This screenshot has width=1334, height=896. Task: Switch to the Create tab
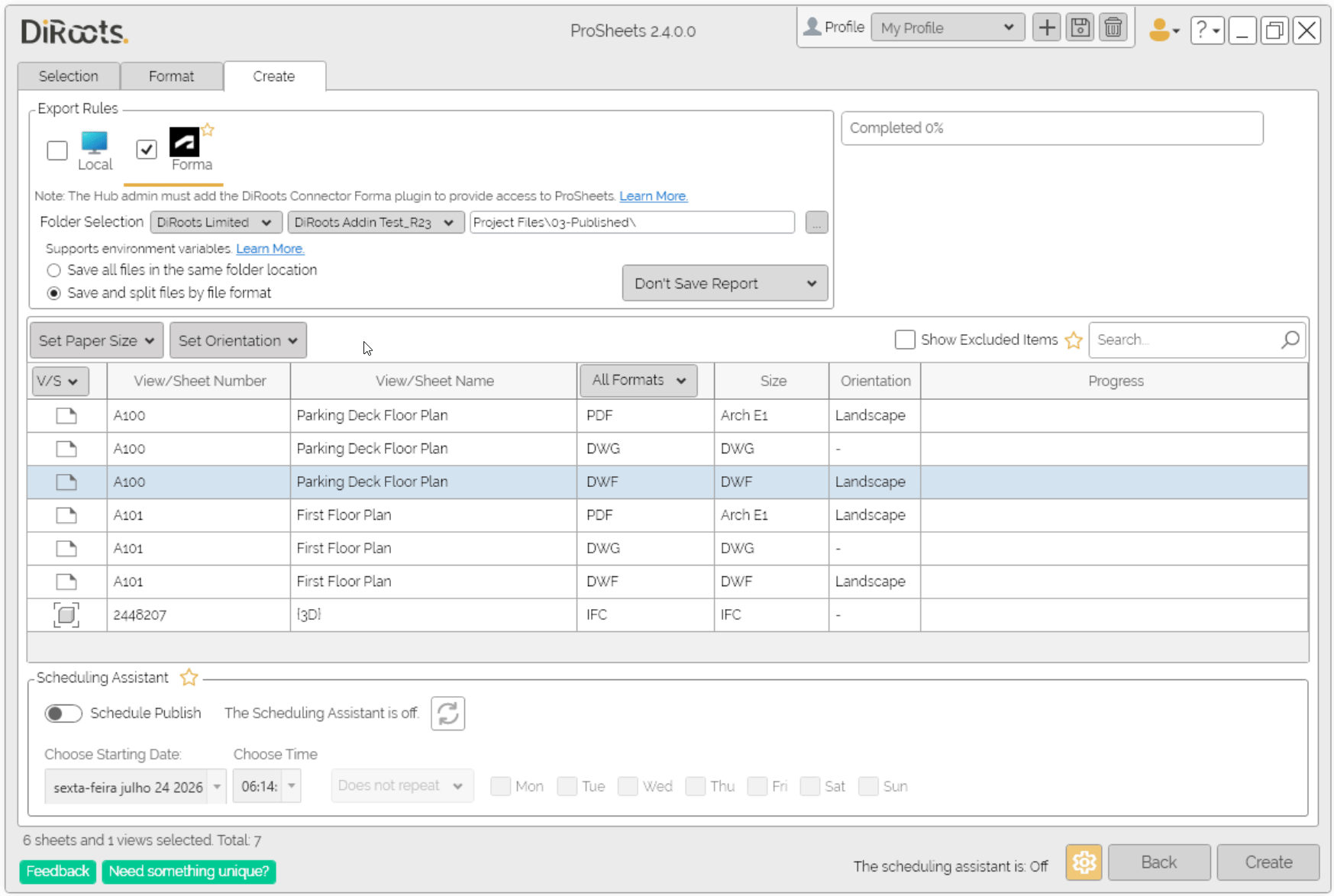pos(274,76)
